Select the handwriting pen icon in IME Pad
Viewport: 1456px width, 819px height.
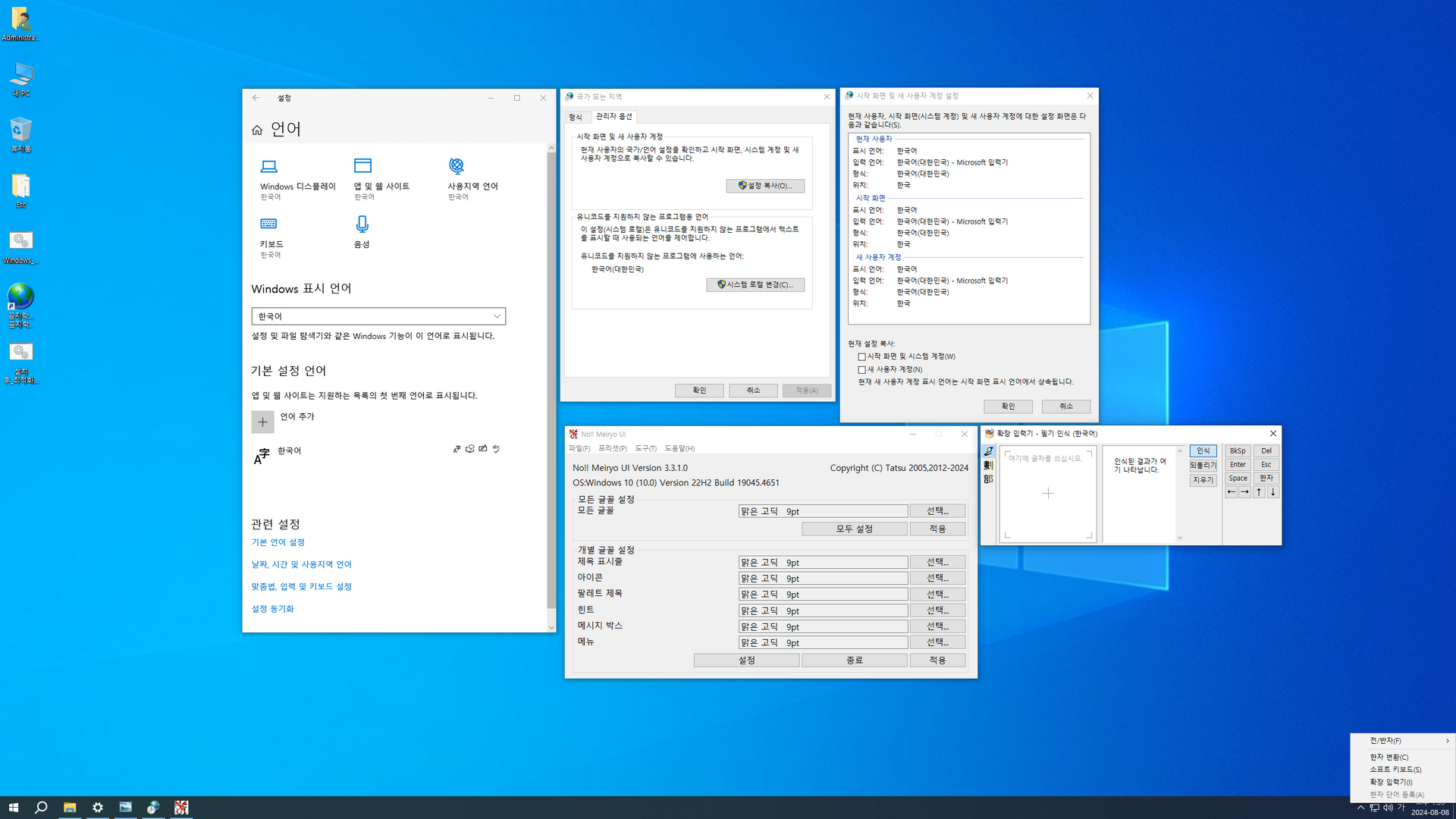click(x=989, y=451)
